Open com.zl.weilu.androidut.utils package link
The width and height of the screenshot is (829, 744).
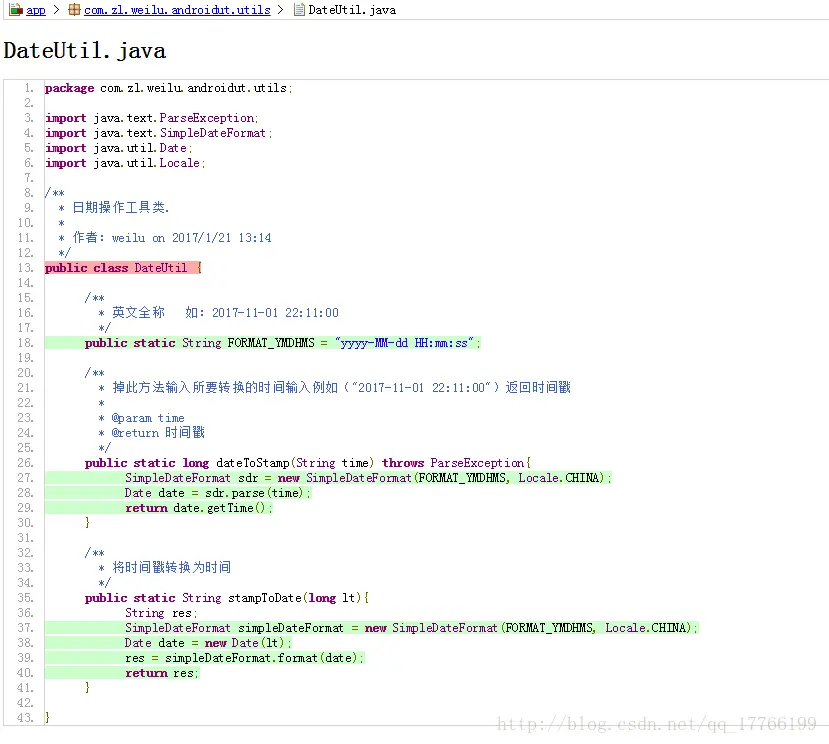pos(177,10)
